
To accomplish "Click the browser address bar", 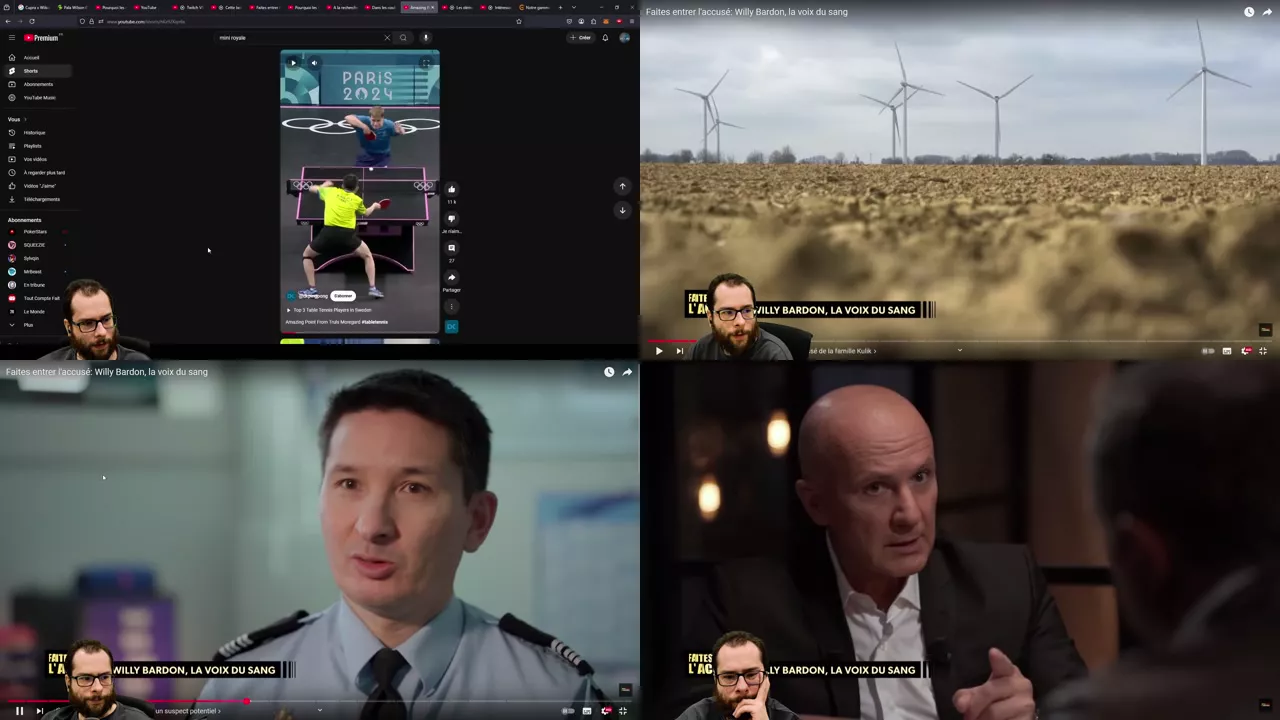I will pyautogui.click(x=300, y=21).
